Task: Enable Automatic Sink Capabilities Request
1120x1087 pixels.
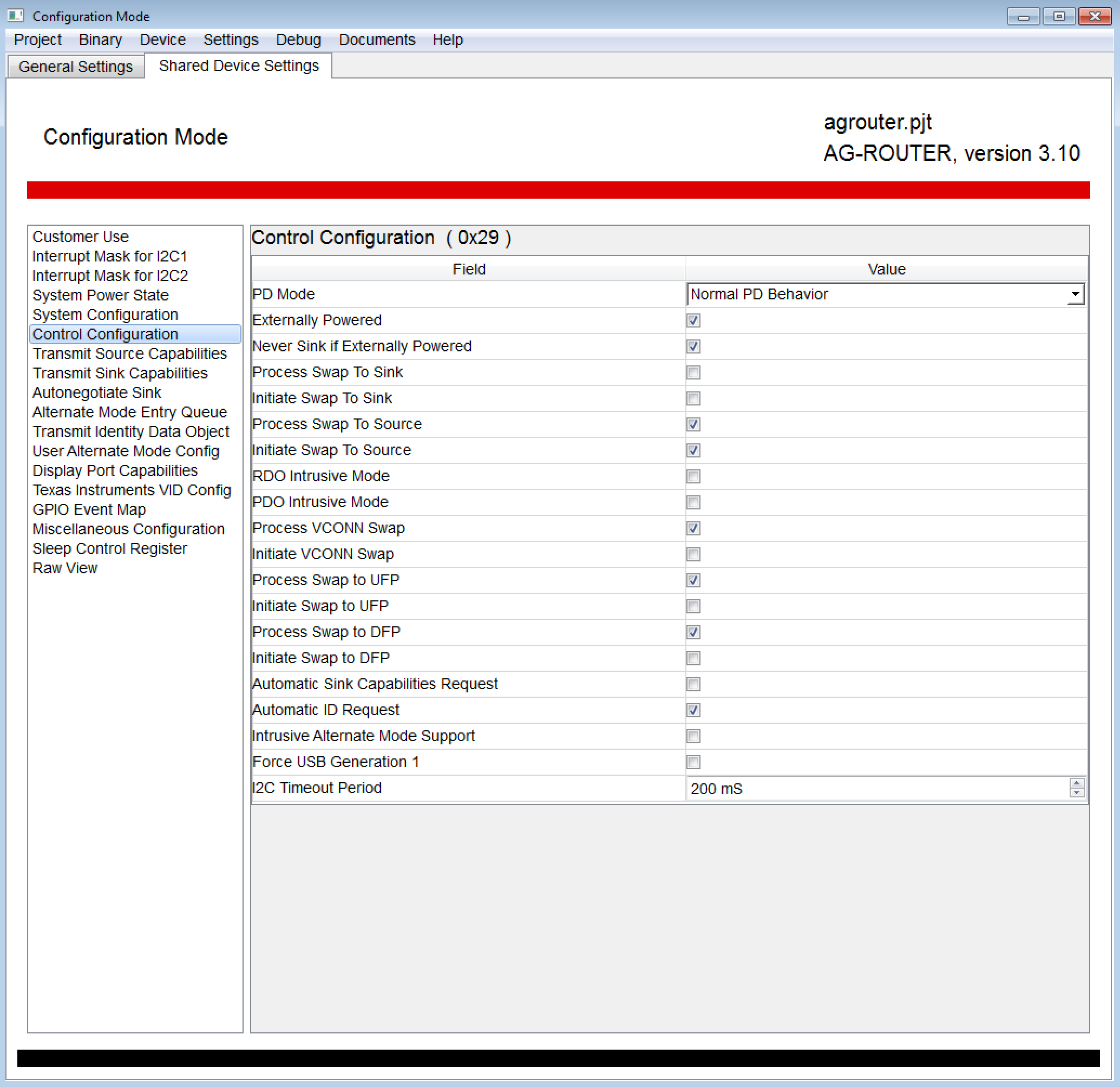Action: (694, 685)
